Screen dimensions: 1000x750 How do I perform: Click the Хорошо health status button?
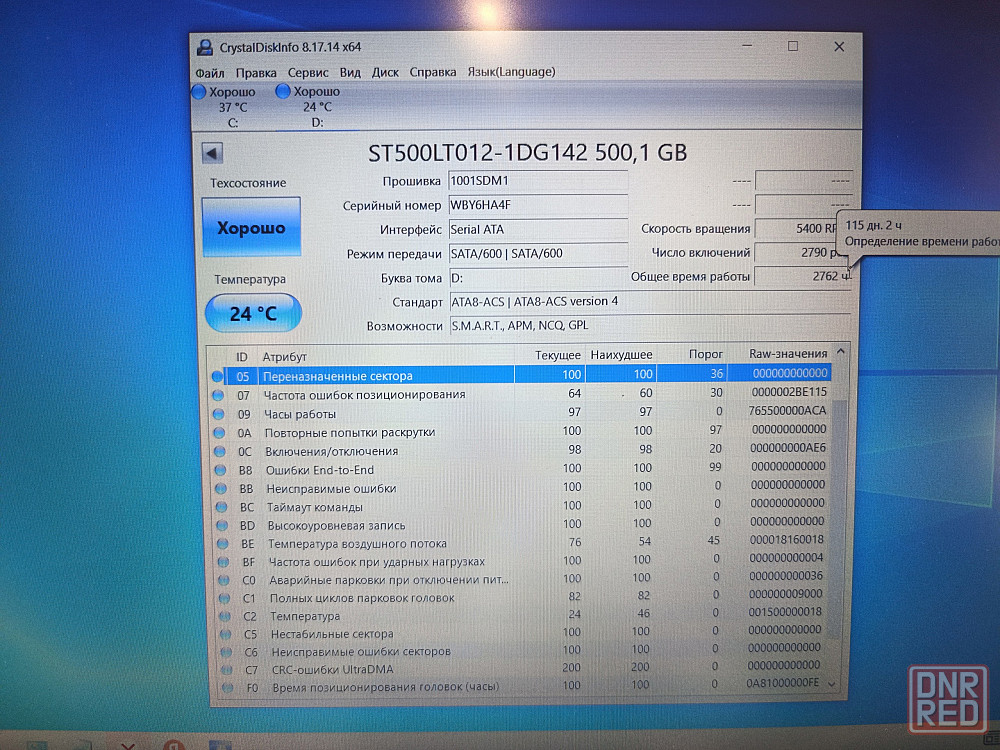pos(251,227)
